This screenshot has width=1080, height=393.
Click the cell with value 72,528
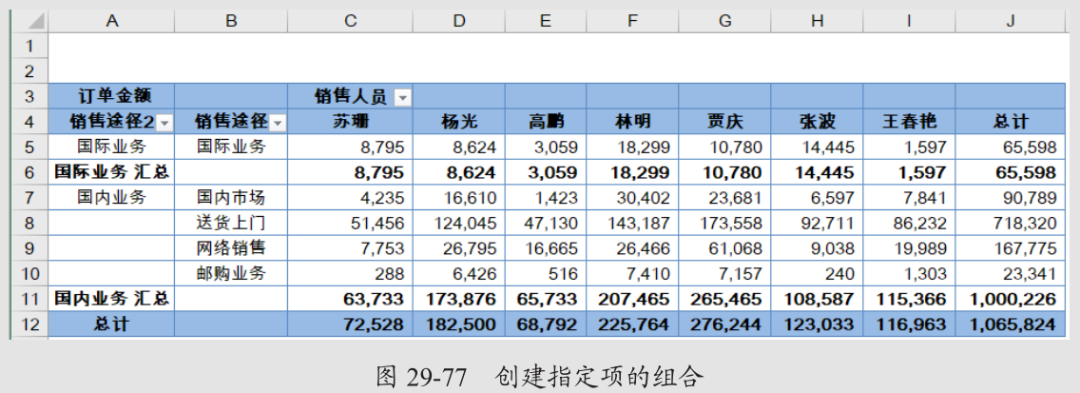(351, 324)
